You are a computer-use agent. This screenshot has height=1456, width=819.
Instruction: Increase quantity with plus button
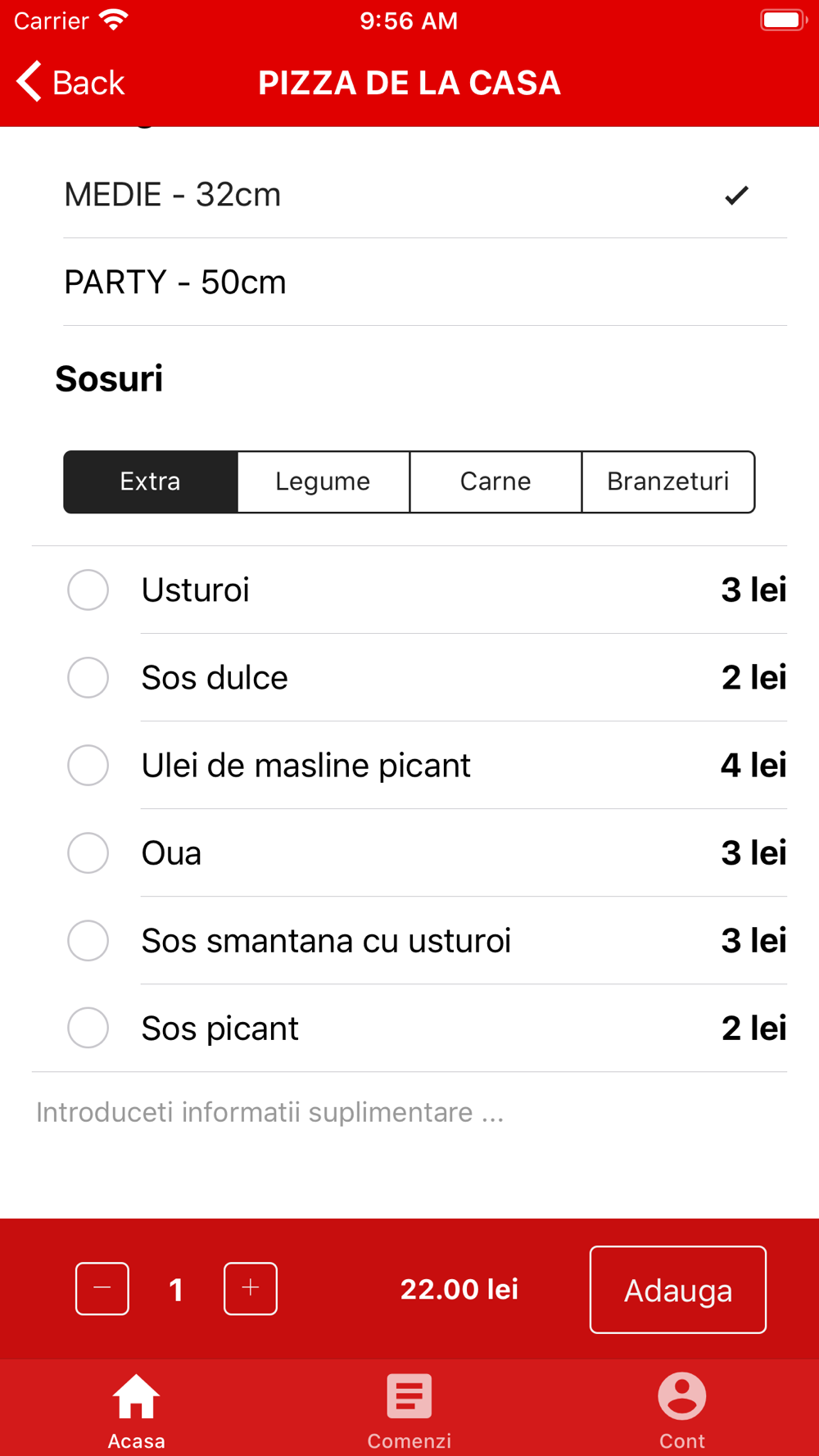tap(251, 1289)
